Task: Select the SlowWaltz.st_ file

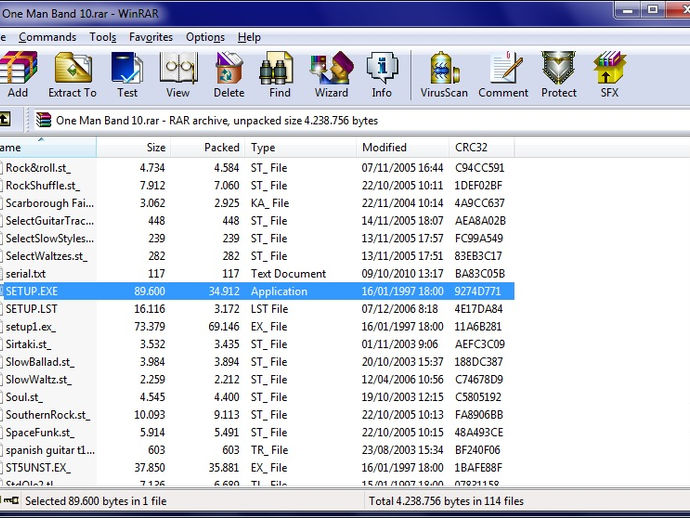Action: click(x=39, y=379)
